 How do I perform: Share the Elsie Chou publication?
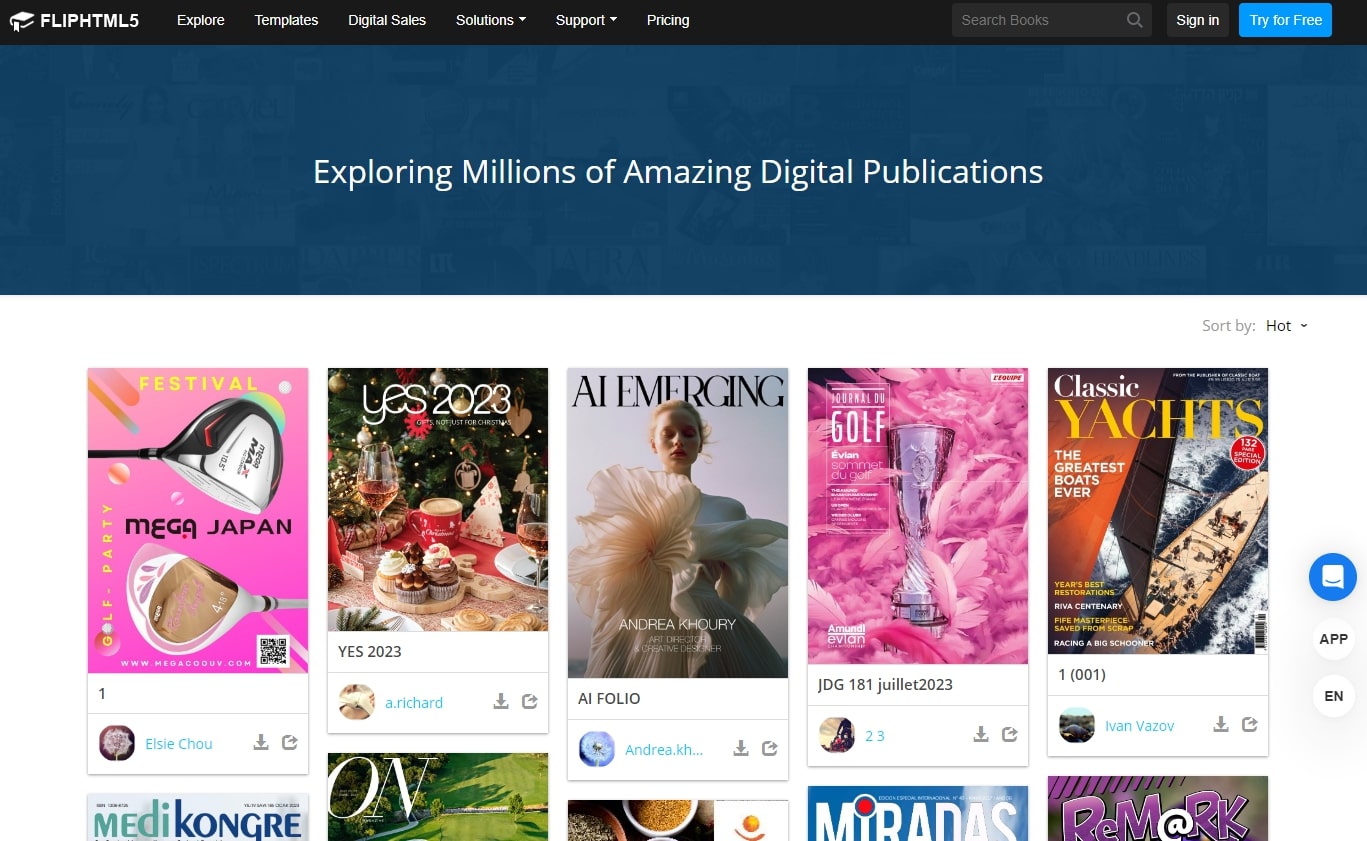point(290,743)
